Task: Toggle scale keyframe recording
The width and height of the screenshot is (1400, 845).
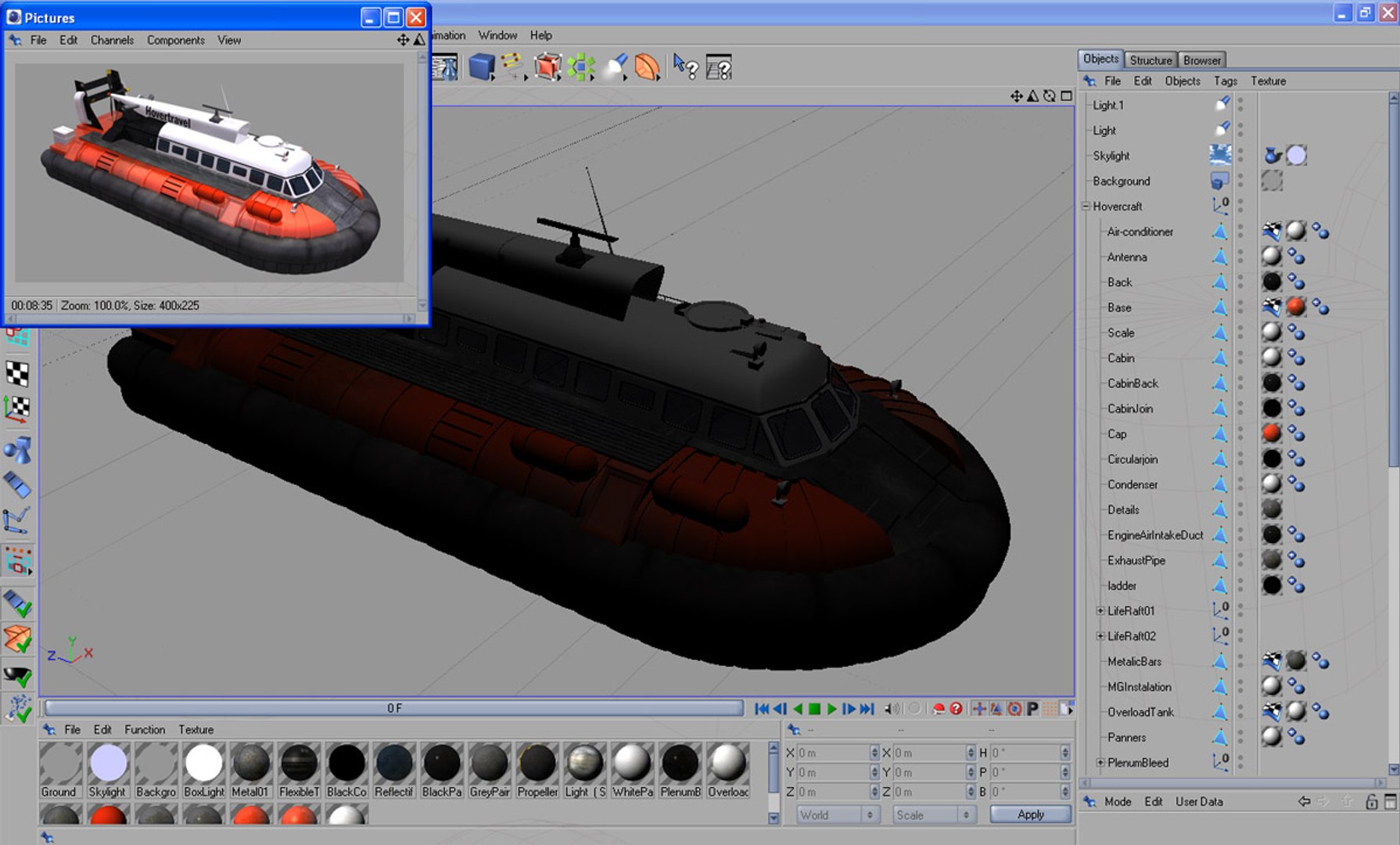Action: 996,709
